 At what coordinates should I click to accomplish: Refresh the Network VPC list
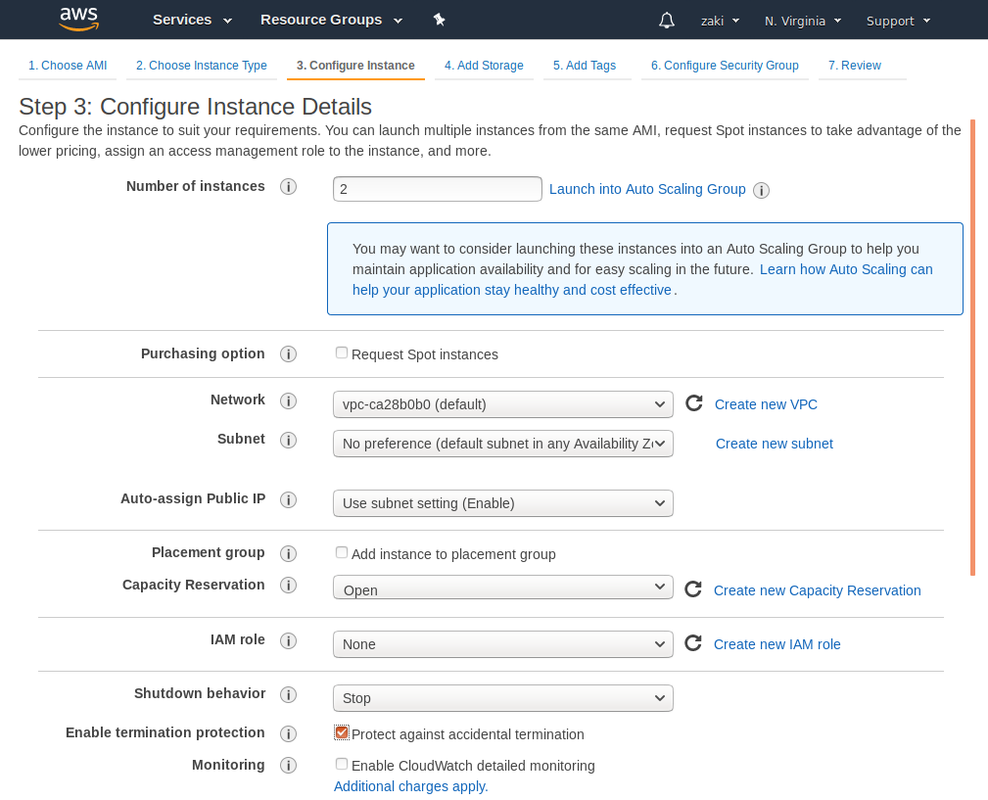pos(694,403)
